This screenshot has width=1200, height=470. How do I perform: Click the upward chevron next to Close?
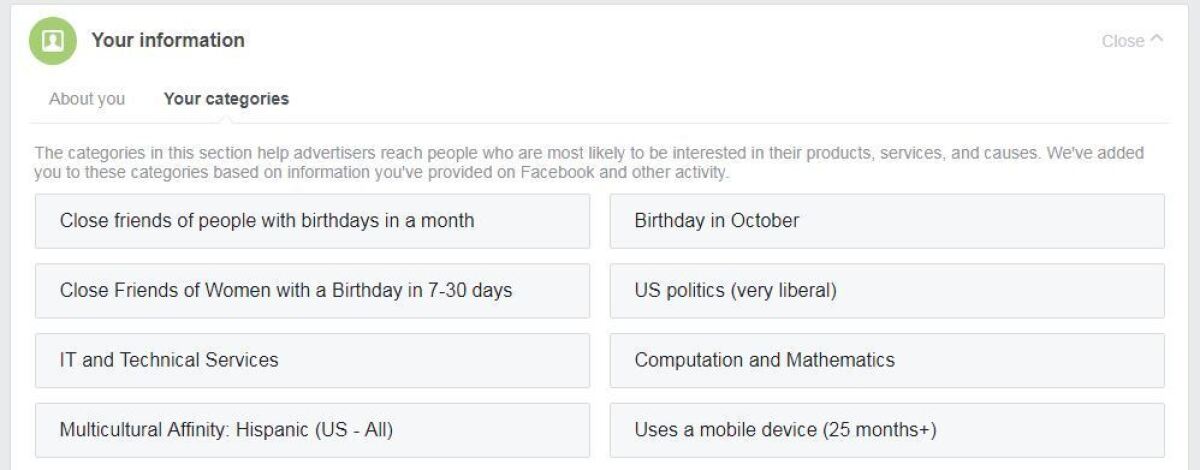tap(1157, 40)
